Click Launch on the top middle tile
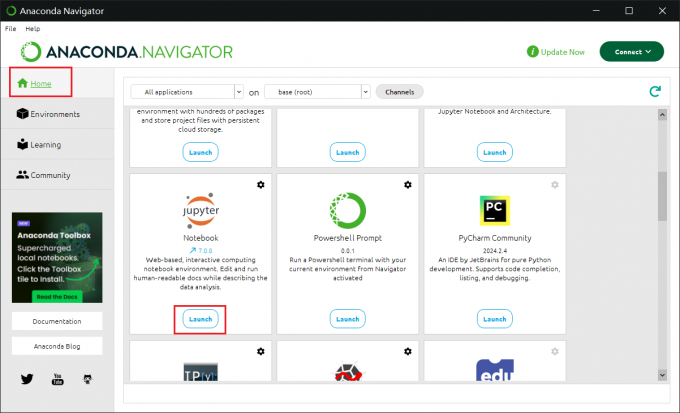The height and width of the screenshot is (413, 680). click(x=348, y=152)
